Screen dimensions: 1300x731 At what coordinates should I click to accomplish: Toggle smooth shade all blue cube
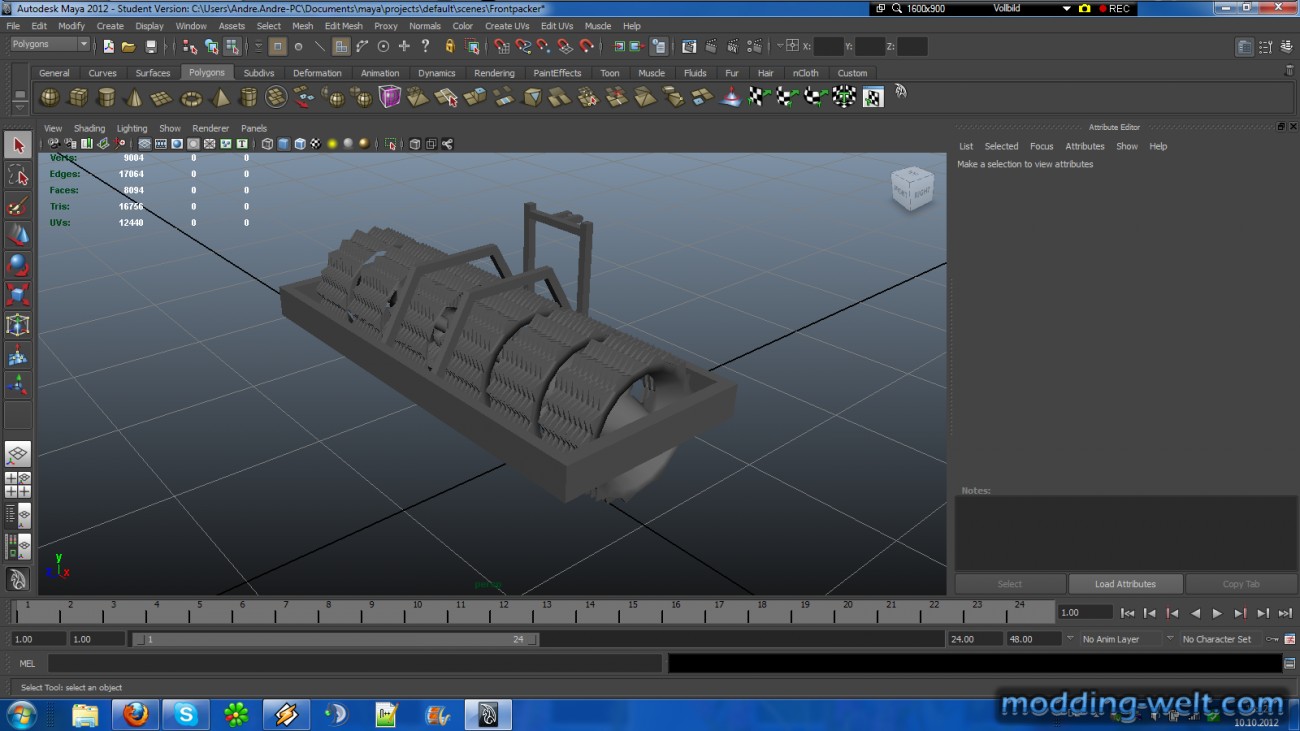283,144
